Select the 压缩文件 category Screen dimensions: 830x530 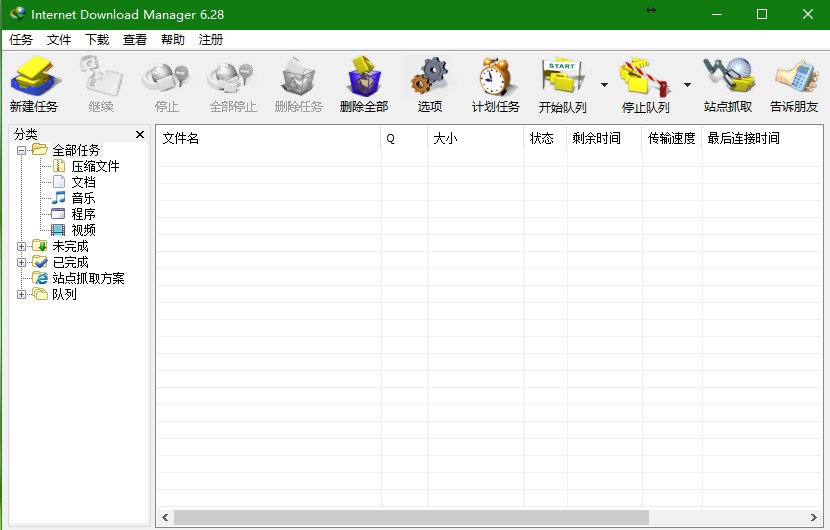coord(95,166)
